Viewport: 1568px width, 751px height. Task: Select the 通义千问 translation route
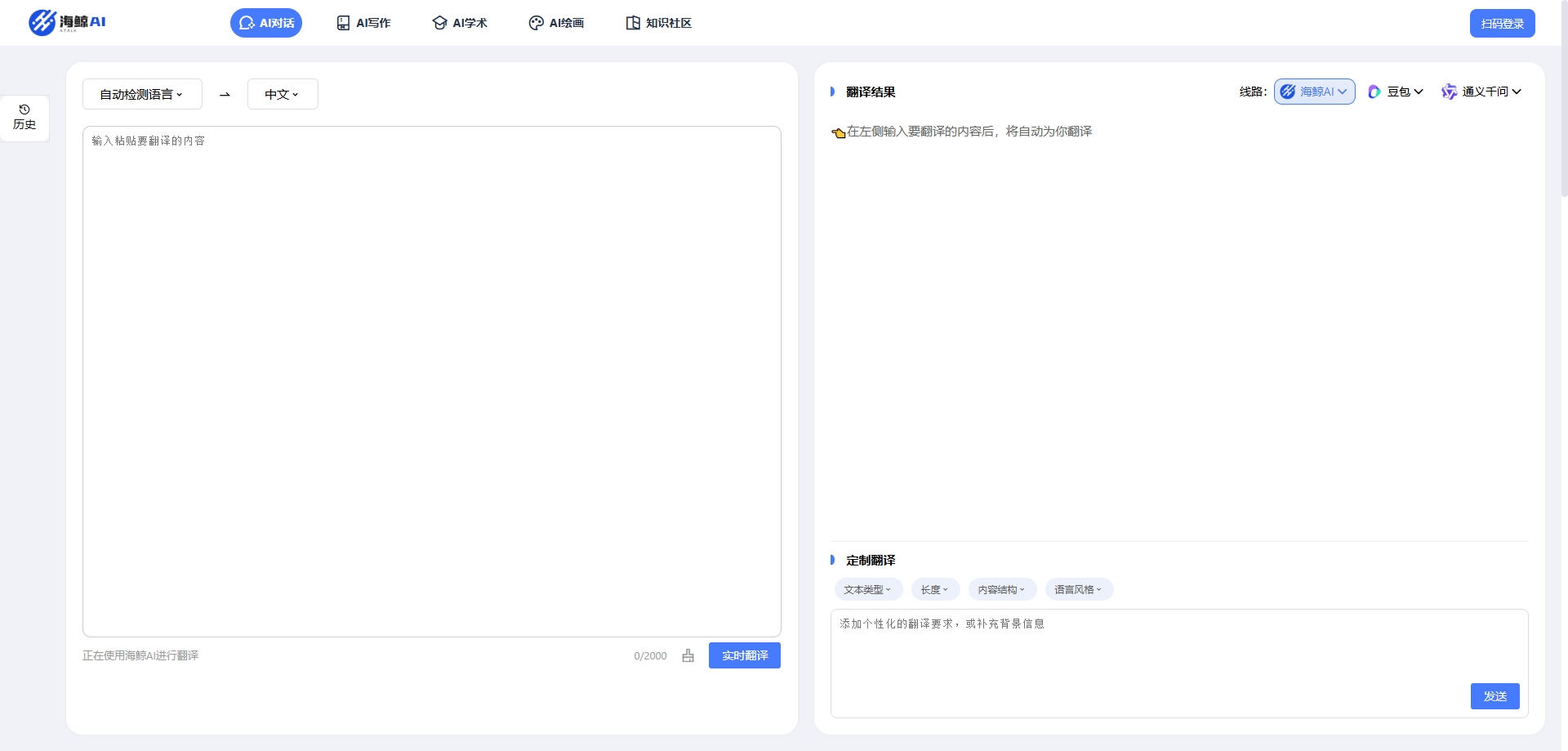click(x=1481, y=92)
